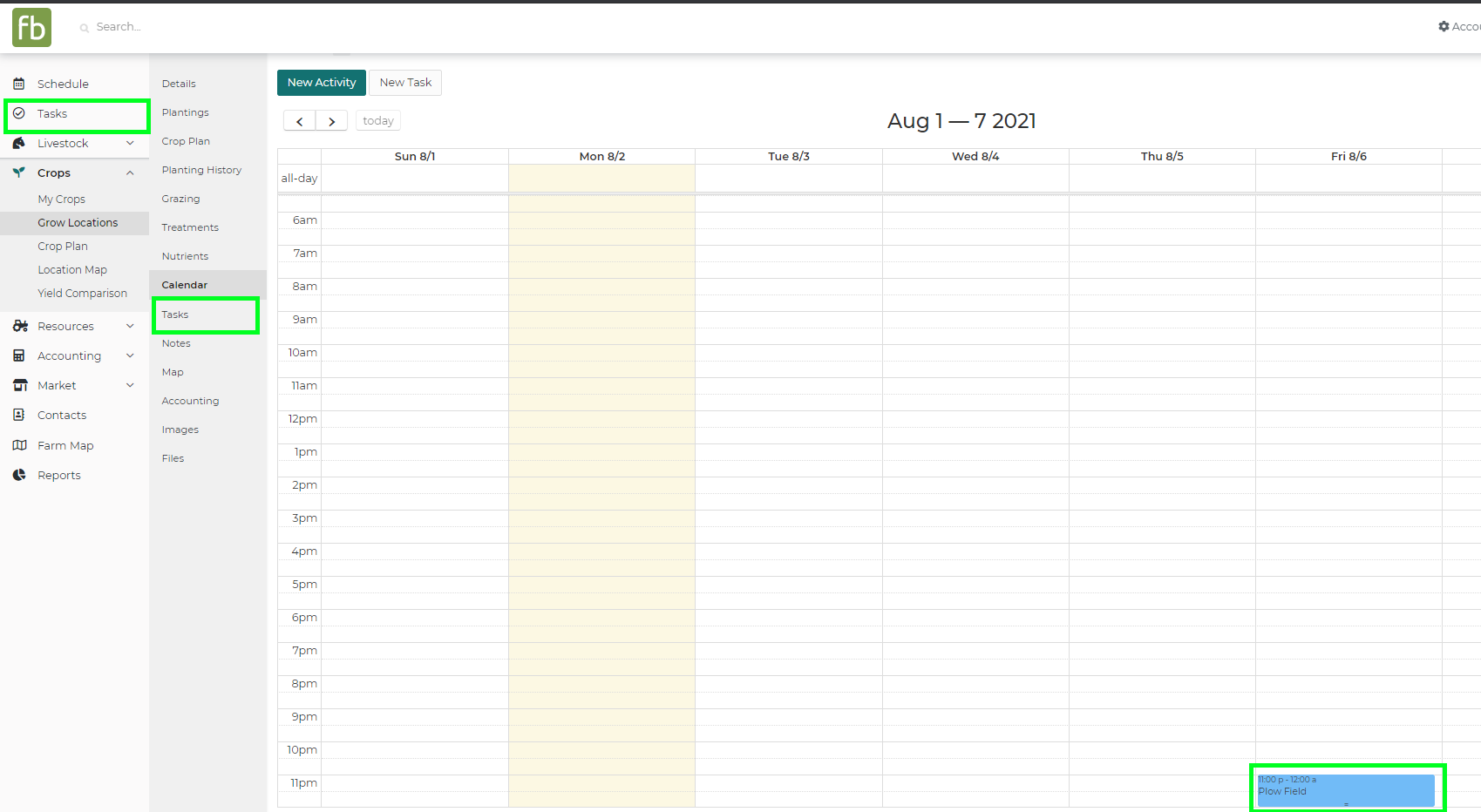Go to previous week with left arrow

point(300,121)
